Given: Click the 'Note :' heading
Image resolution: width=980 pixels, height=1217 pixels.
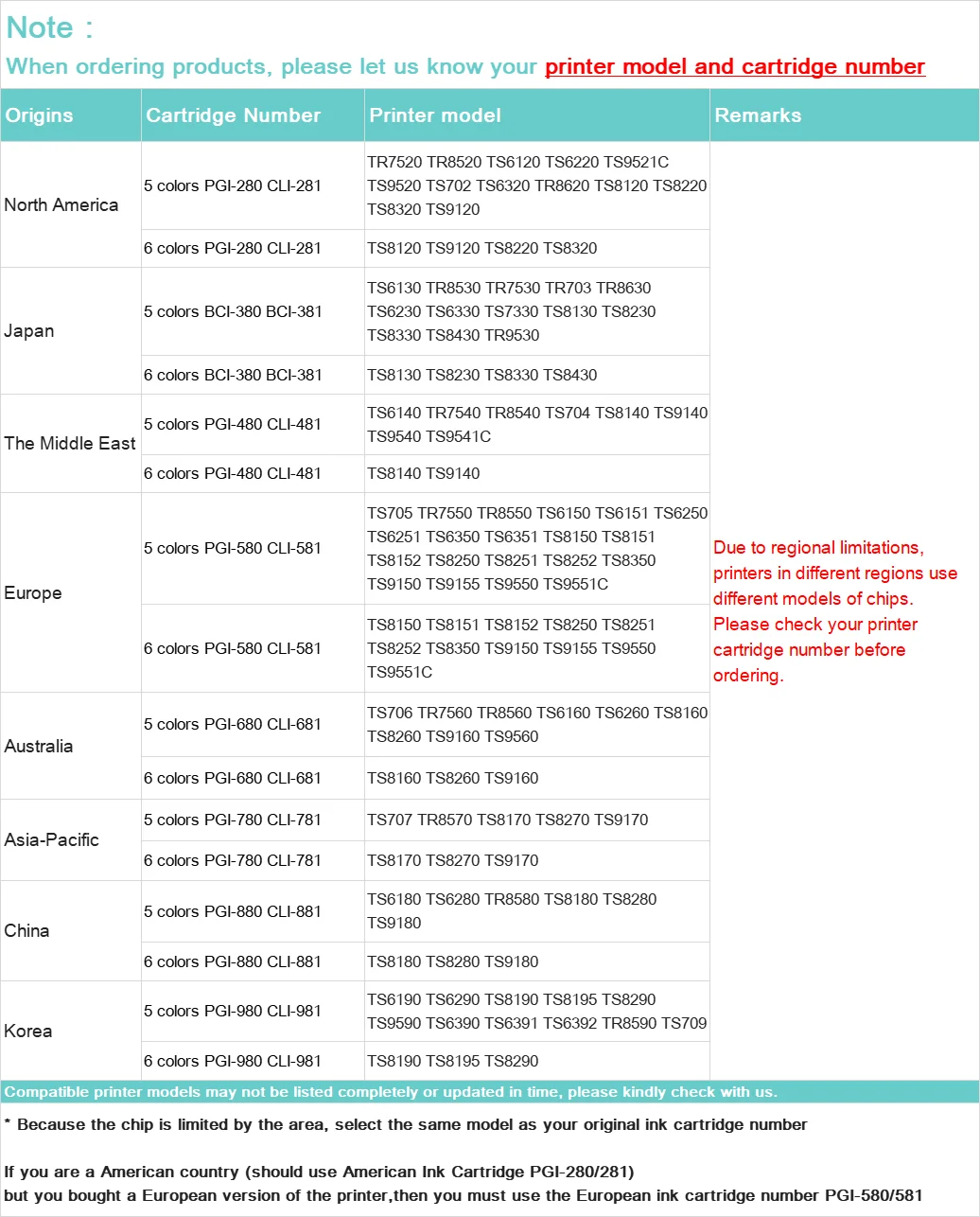Looking at the screenshot, I should pyautogui.click(x=50, y=27).
